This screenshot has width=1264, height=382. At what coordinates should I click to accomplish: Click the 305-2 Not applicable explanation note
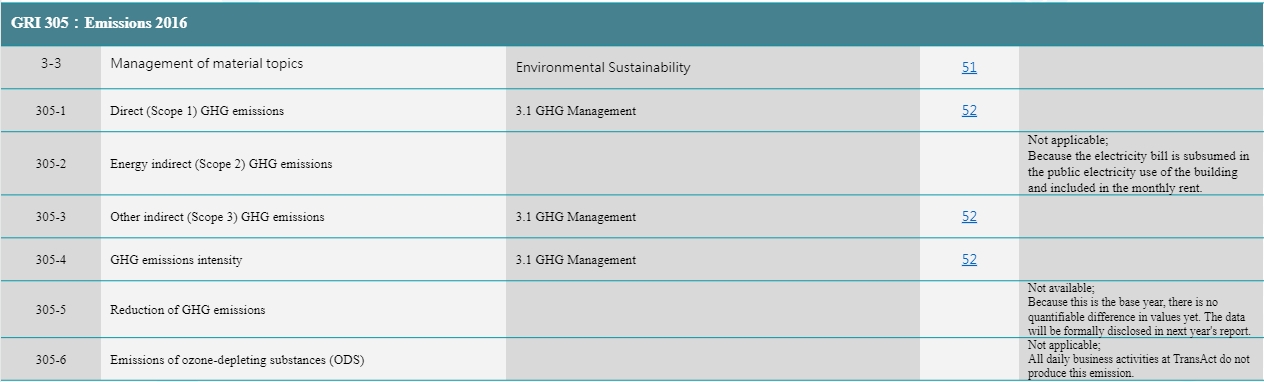[1139, 164]
